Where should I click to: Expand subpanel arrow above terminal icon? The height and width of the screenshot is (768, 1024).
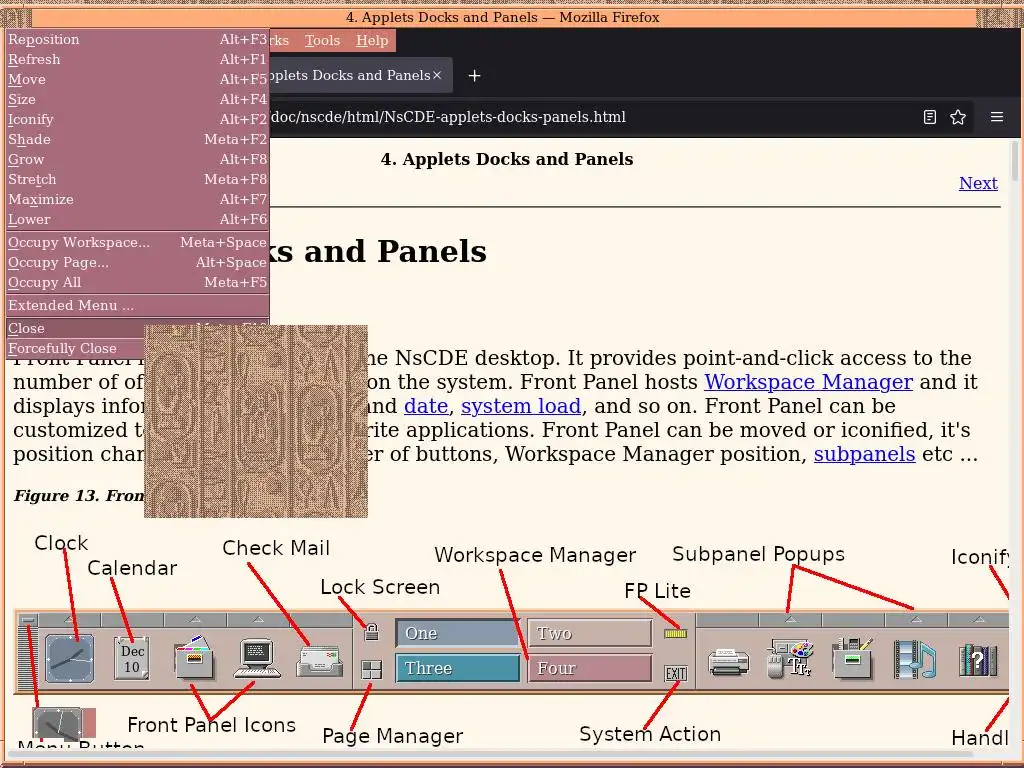259,619
